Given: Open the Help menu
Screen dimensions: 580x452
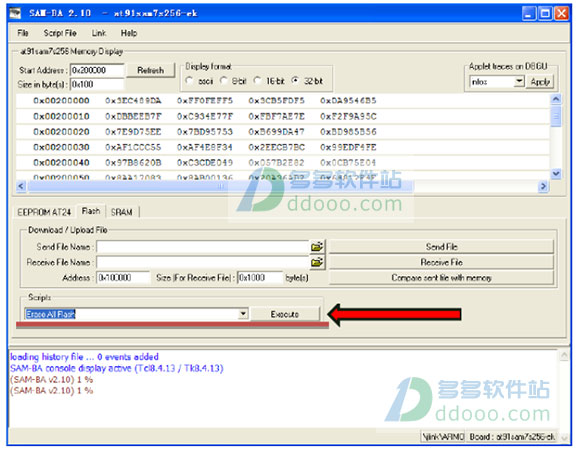Looking at the screenshot, I should click(129, 33).
